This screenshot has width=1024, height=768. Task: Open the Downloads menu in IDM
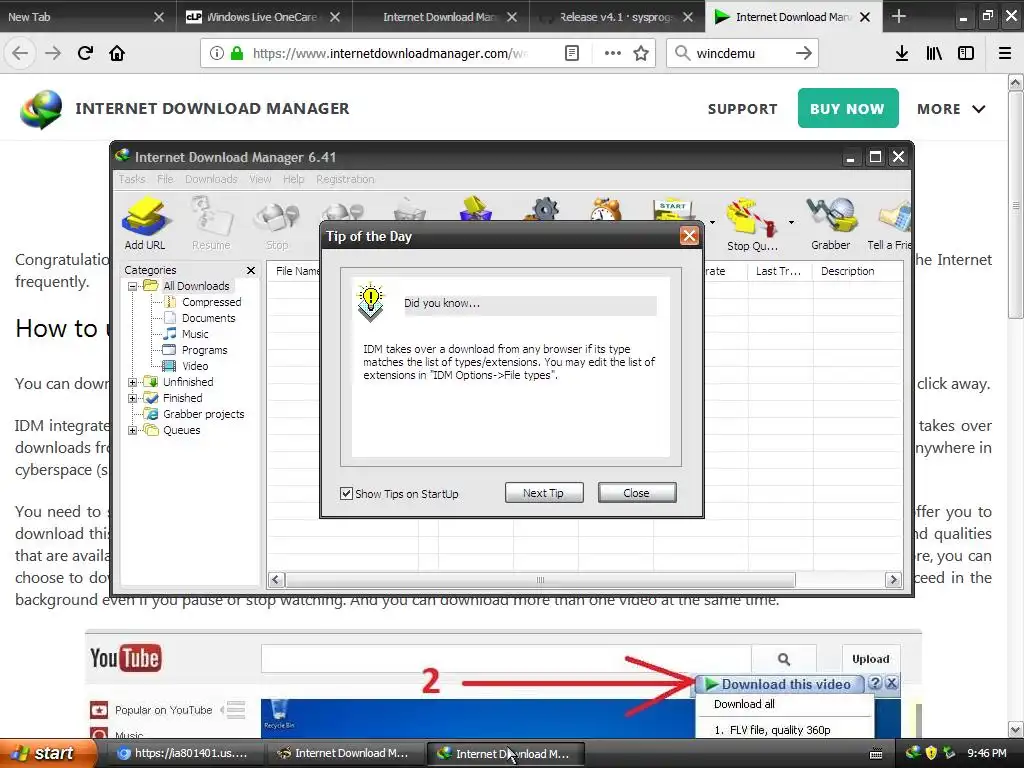tap(211, 179)
